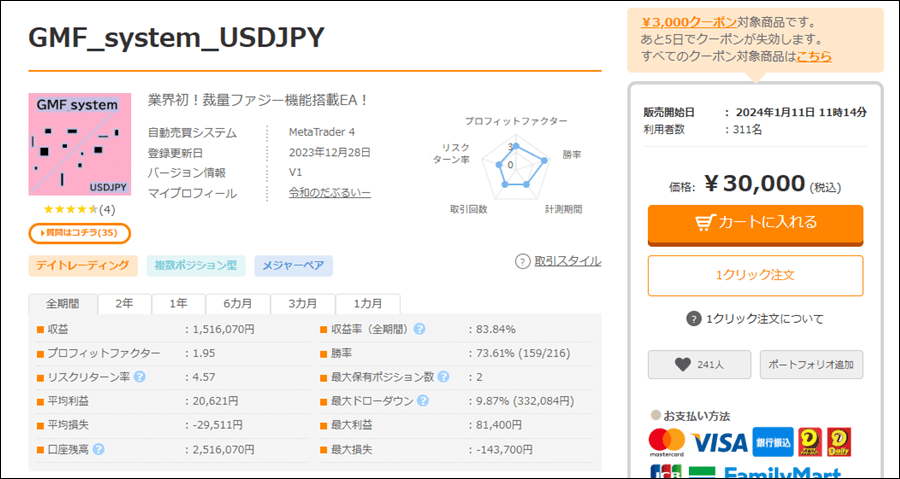Click the リスクリターン率 value 4.57

[204, 377]
